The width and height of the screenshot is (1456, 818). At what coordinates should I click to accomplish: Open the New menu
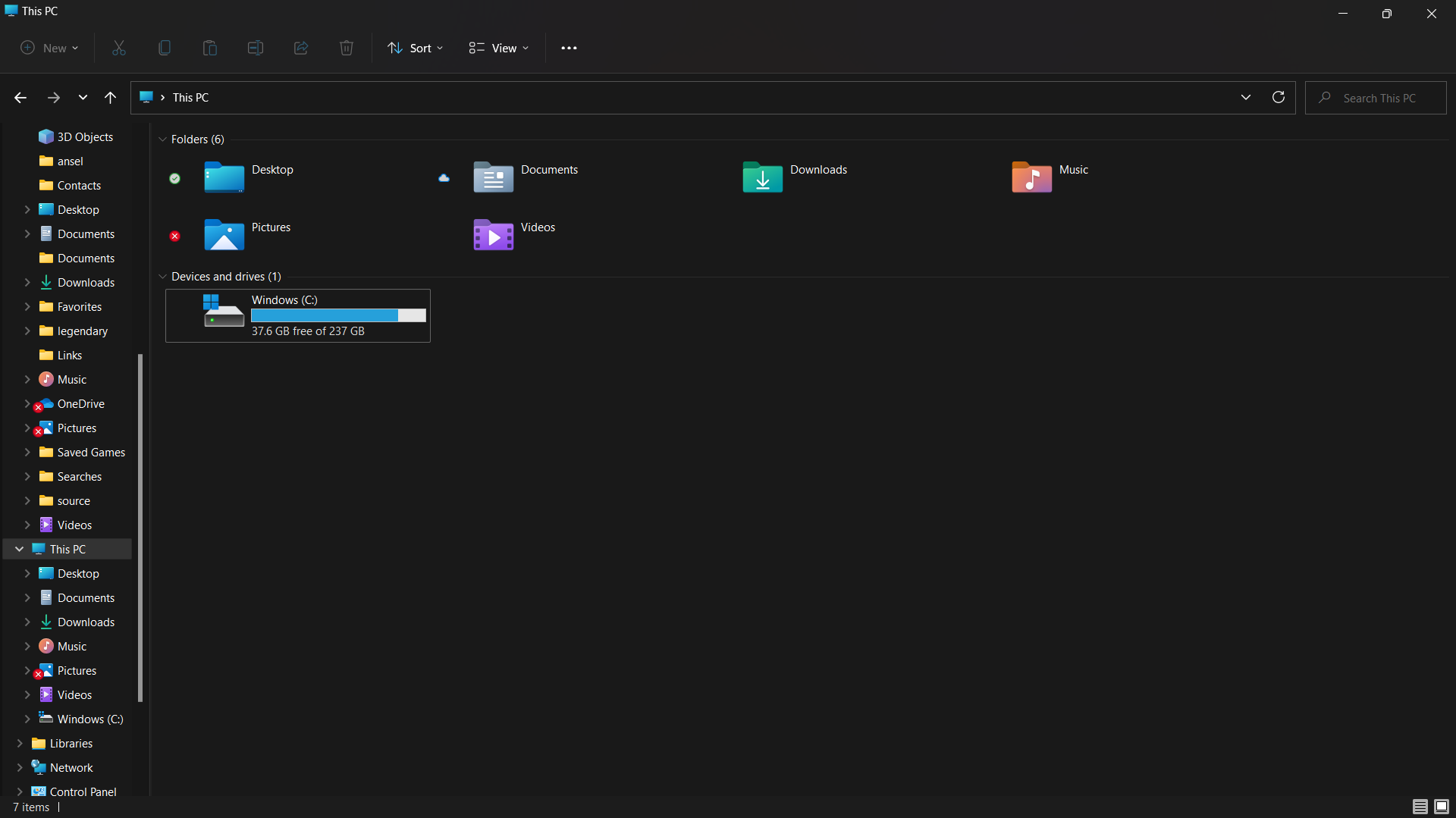tap(49, 48)
